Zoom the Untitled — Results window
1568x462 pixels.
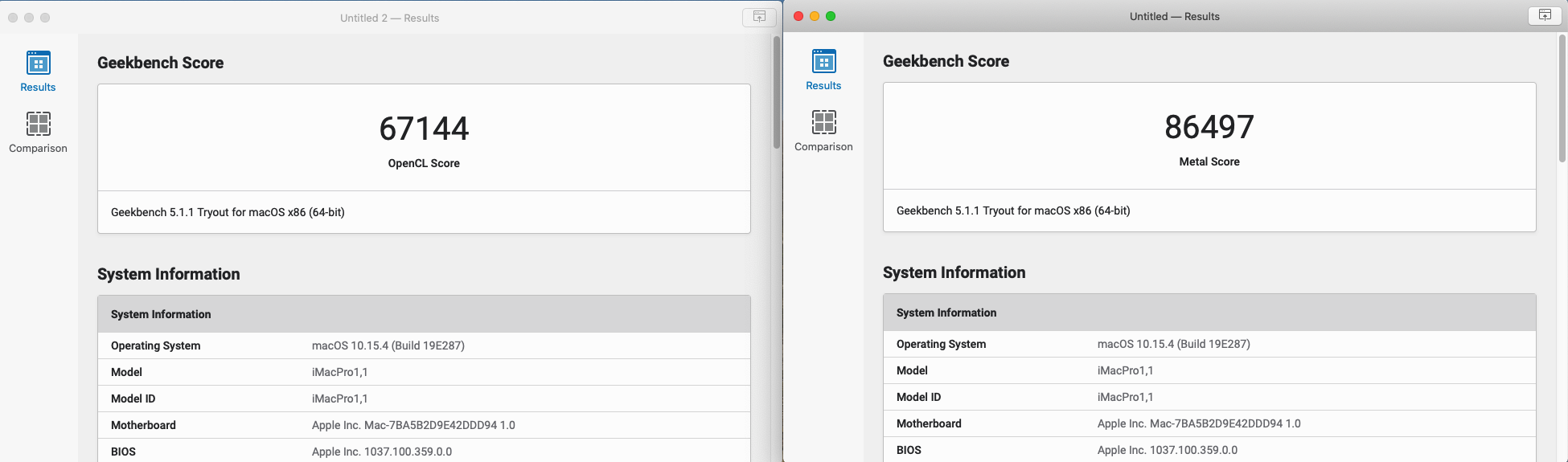[x=831, y=16]
